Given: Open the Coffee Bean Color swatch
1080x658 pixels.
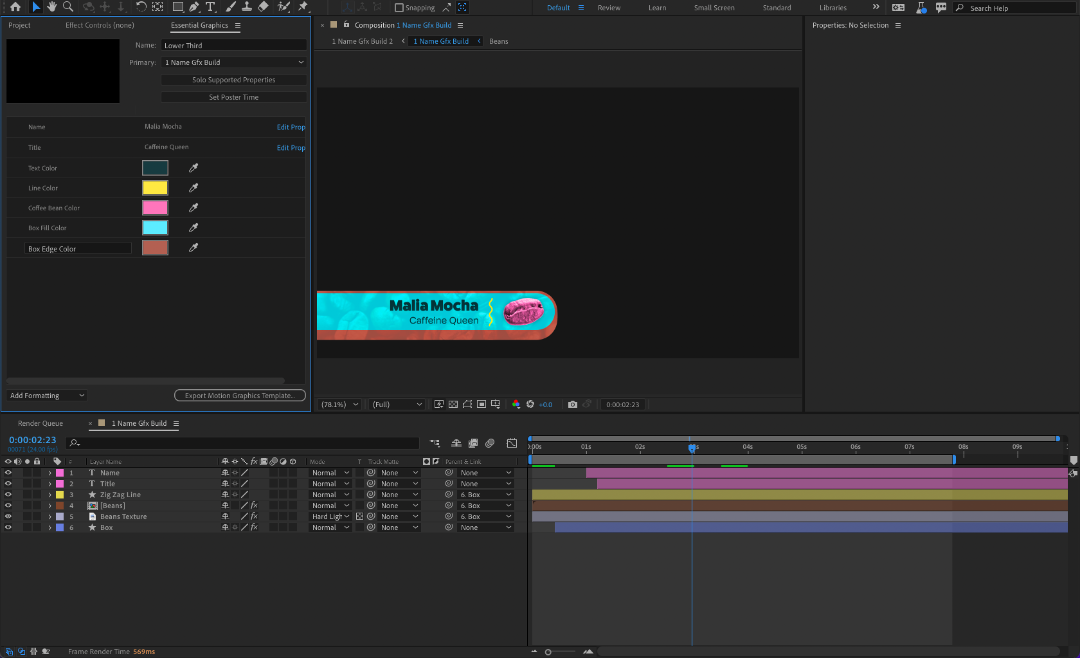Looking at the screenshot, I should point(154,207).
